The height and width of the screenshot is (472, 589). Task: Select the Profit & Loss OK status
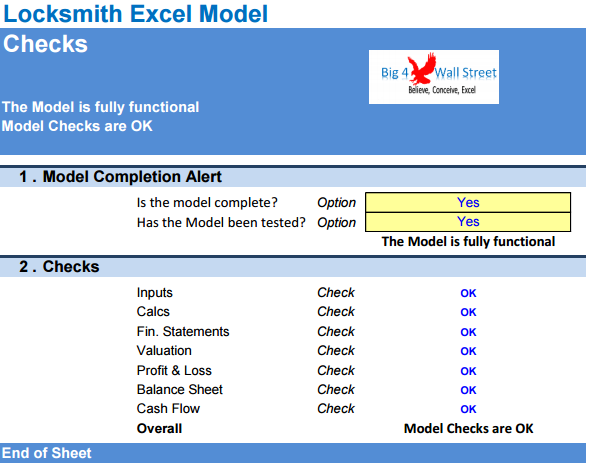pyautogui.click(x=468, y=371)
